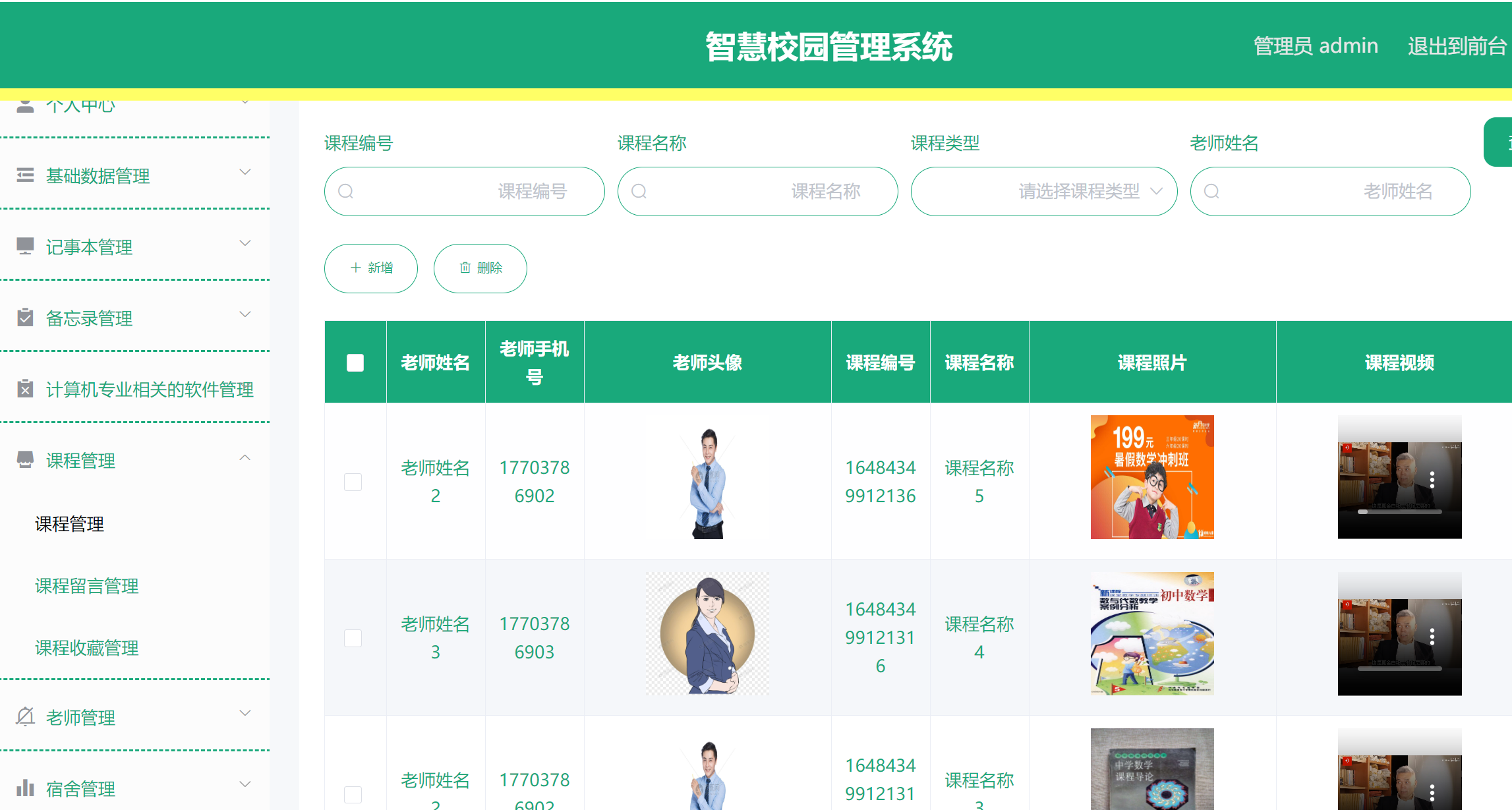Click the 新增 button to add a course
Image resolution: width=1512 pixels, height=810 pixels.
pyautogui.click(x=370, y=268)
